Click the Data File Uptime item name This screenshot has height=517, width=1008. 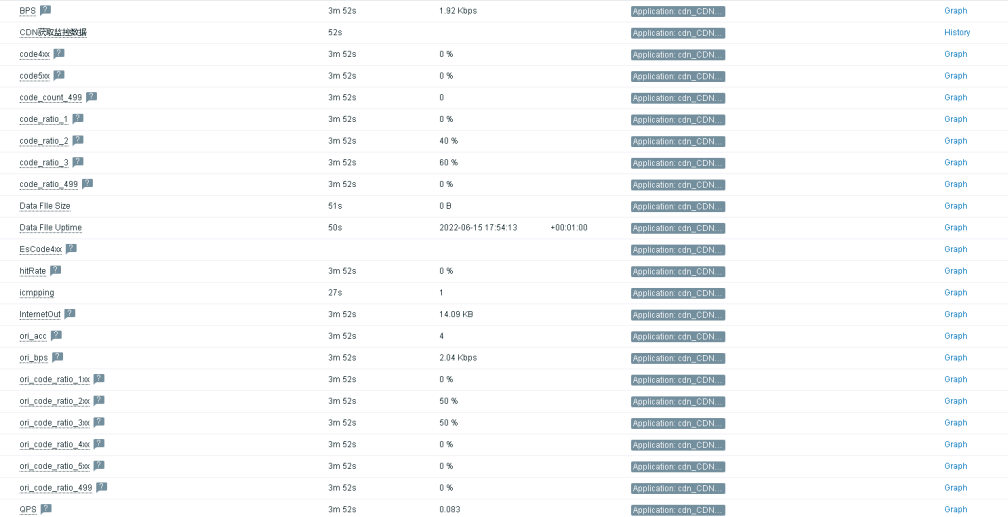pyautogui.click(x=51, y=228)
